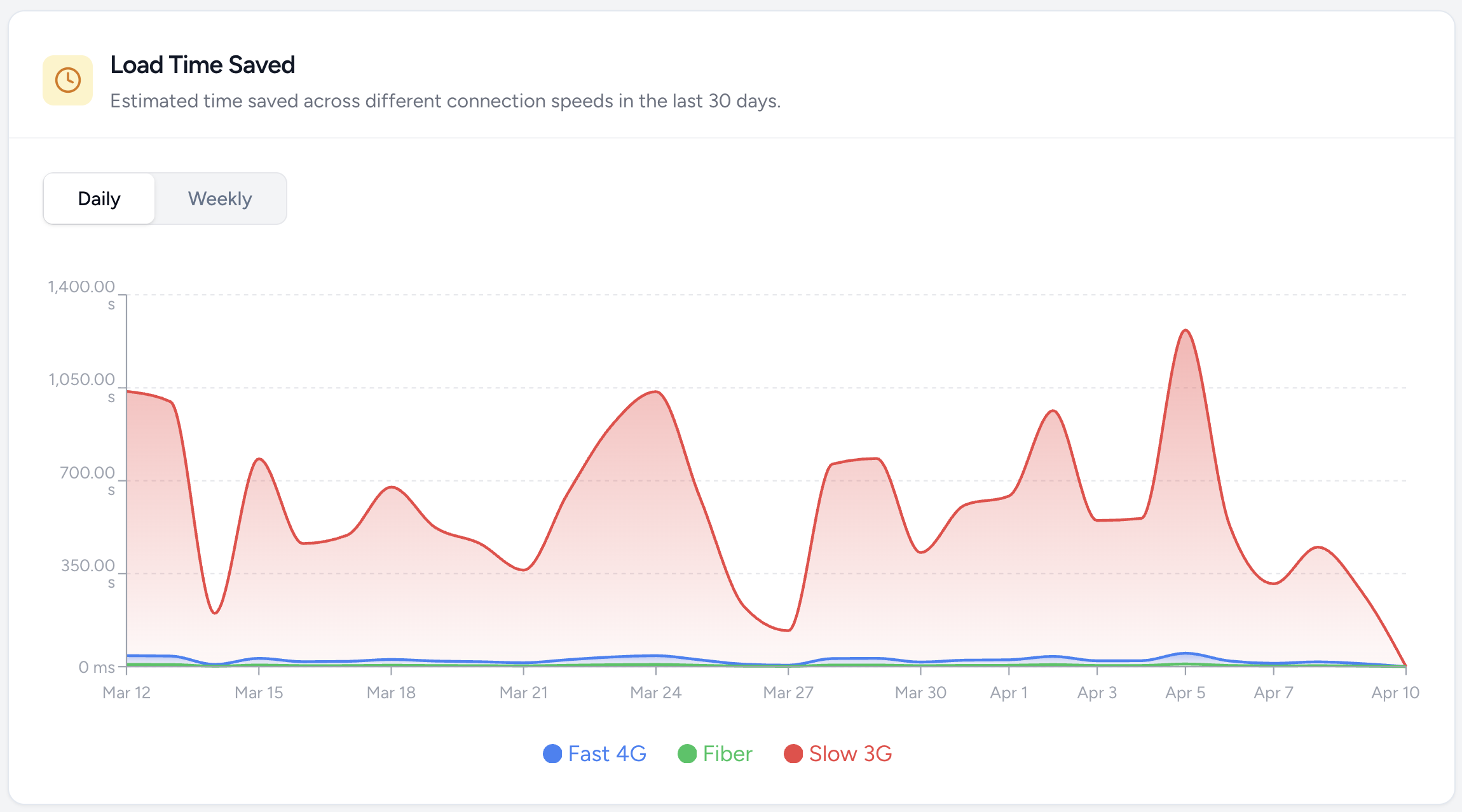Click the Apr 5 peak on red line
This screenshot has width=1462, height=812.
coord(1185,330)
